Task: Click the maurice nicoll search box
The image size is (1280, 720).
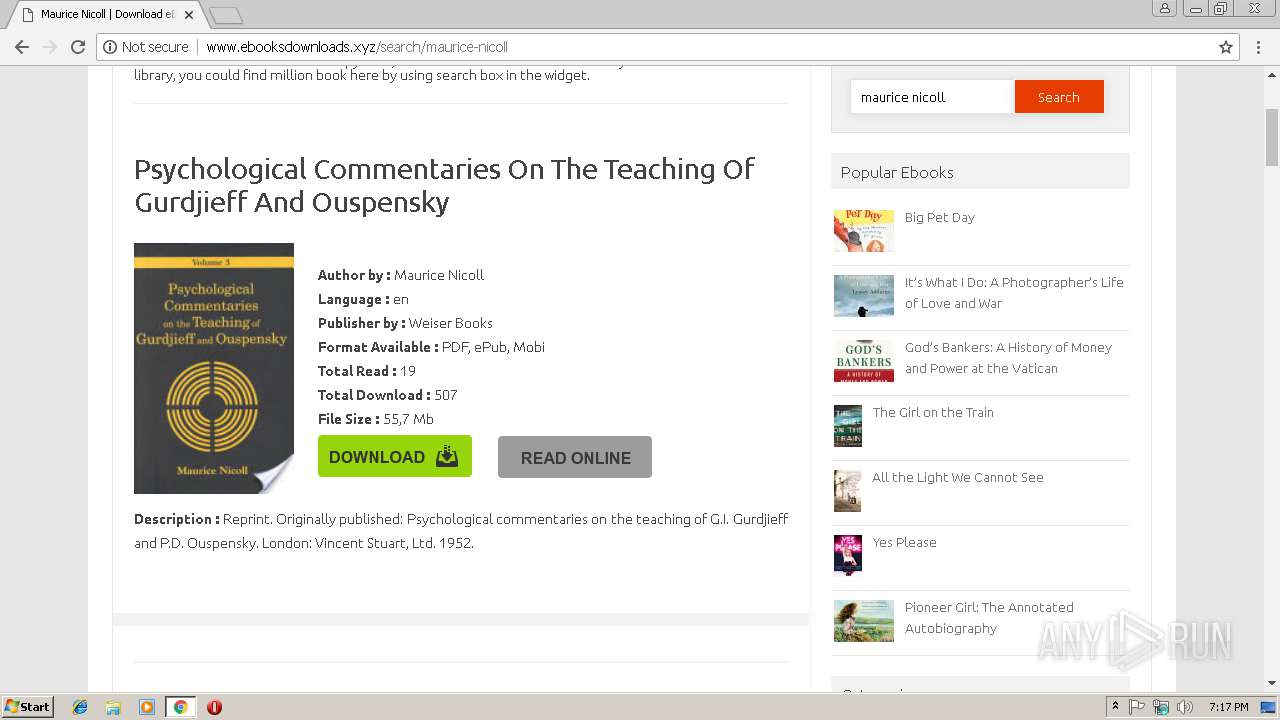Action: 932,97
